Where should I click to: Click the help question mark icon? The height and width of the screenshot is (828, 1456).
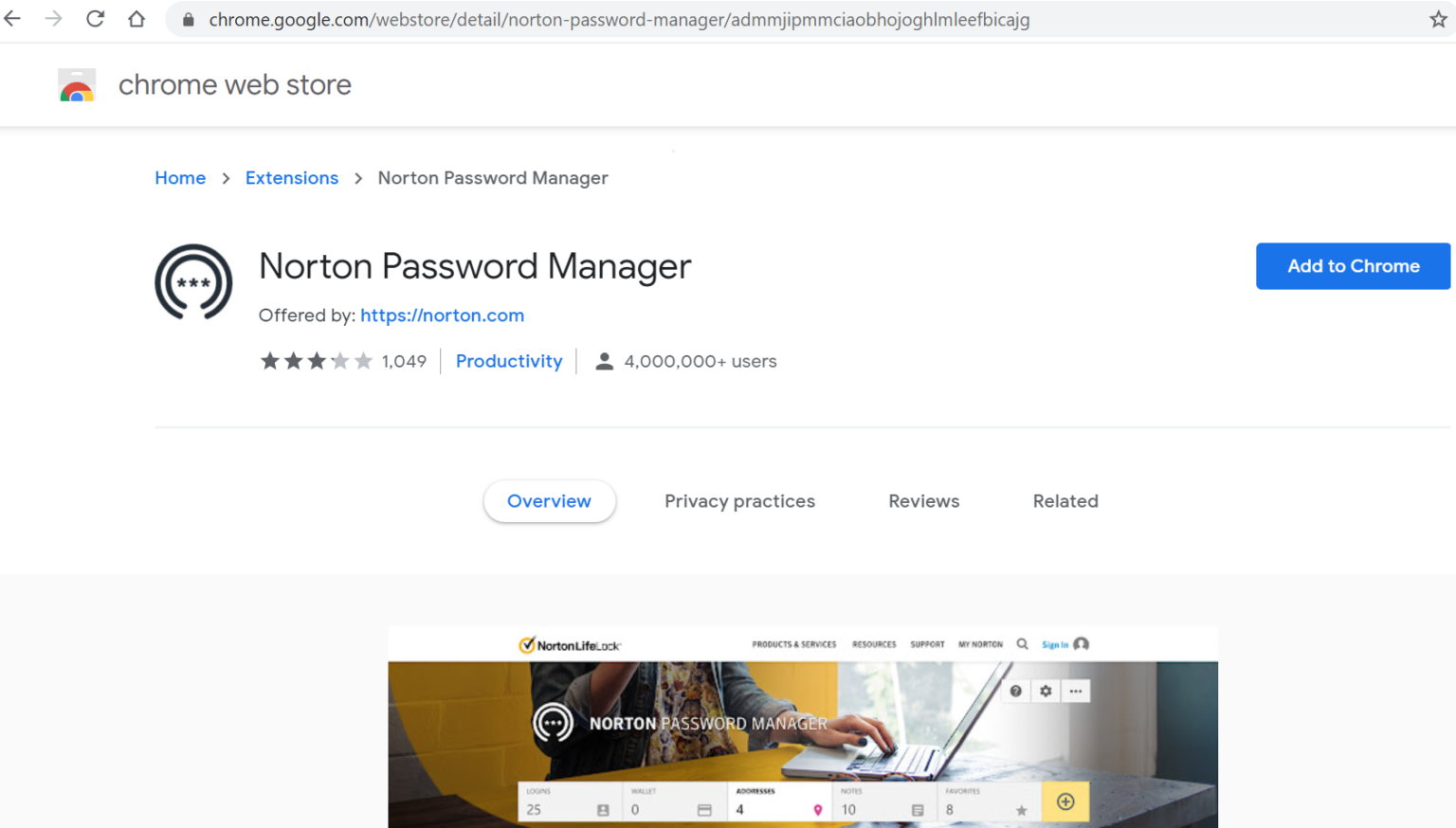tap(1016, 692)
